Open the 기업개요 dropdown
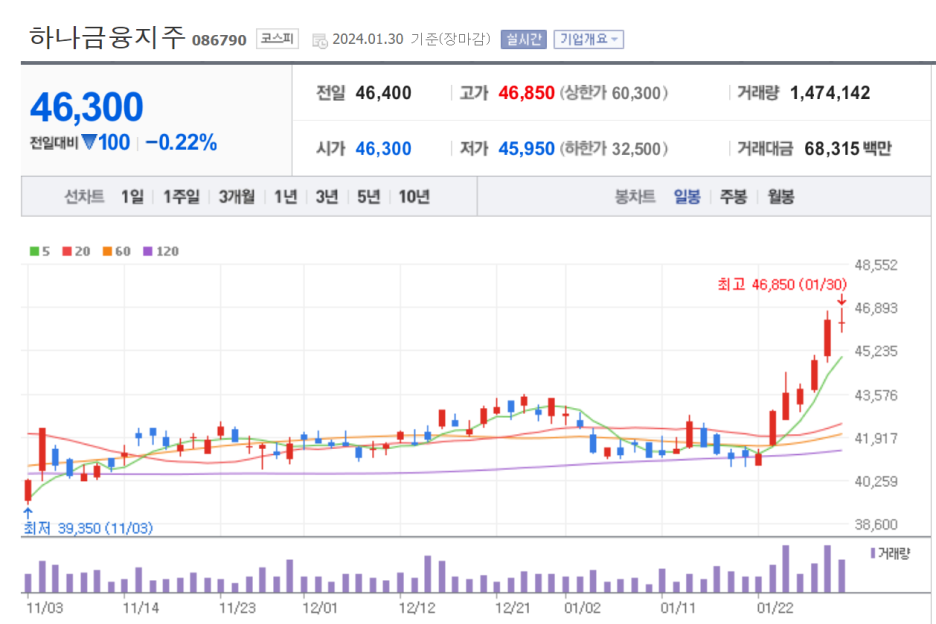 coord(588,39)
